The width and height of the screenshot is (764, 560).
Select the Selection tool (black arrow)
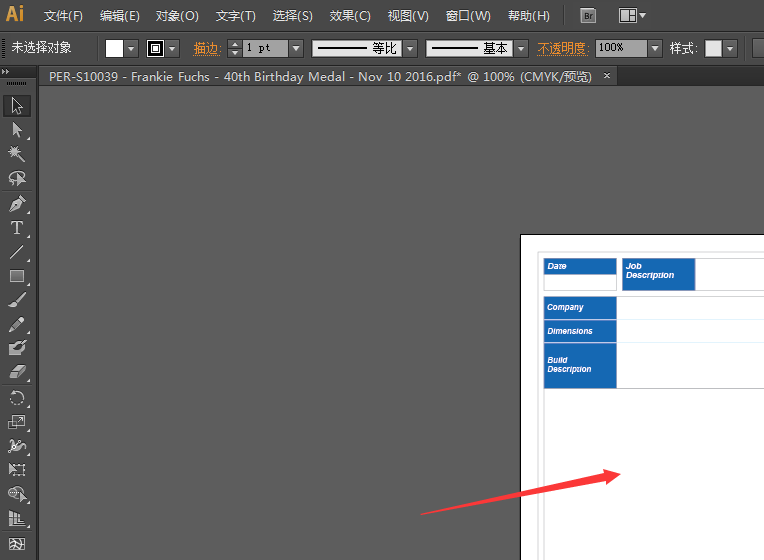coord(17,106)
